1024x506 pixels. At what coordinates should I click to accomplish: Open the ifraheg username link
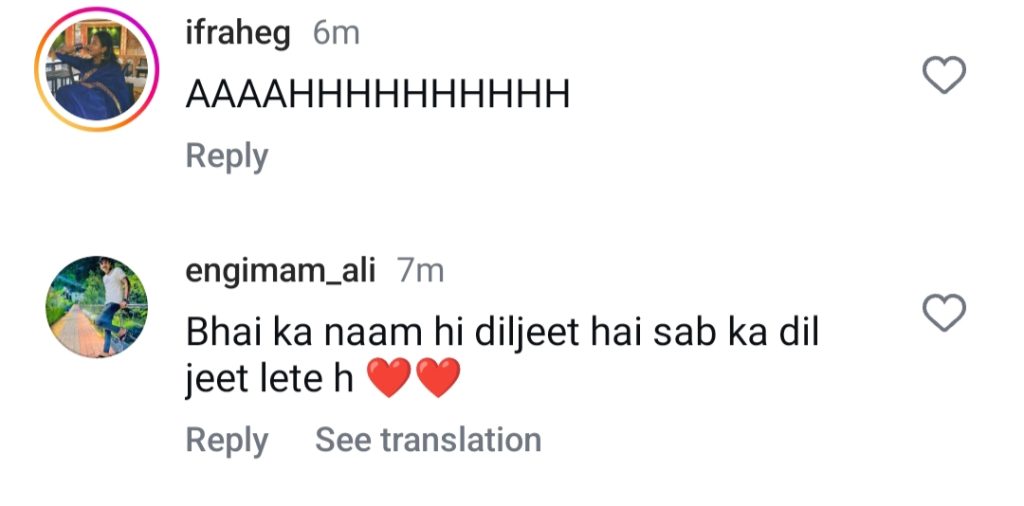coord(238,34)
